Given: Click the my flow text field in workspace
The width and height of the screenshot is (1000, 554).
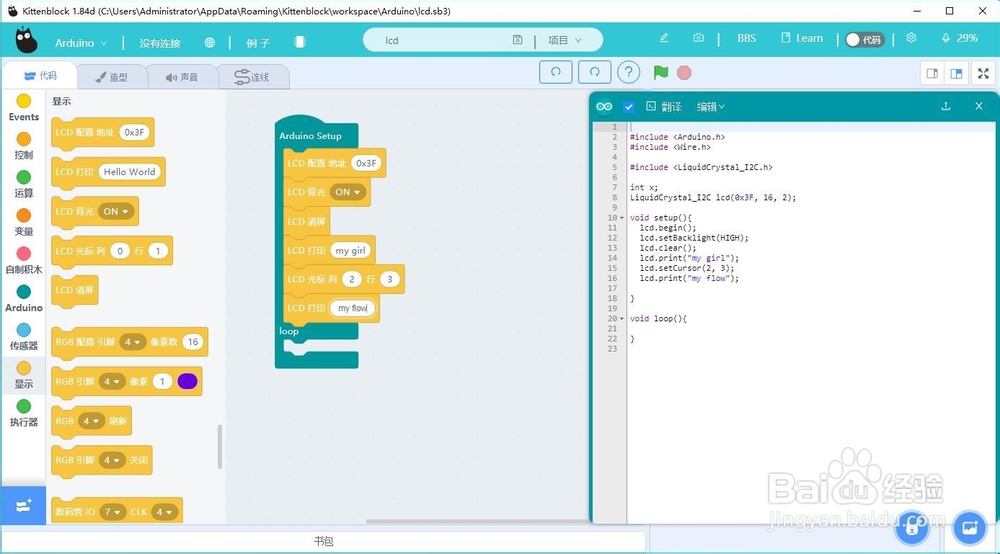Looking at the screenshot, I should 353,308.
